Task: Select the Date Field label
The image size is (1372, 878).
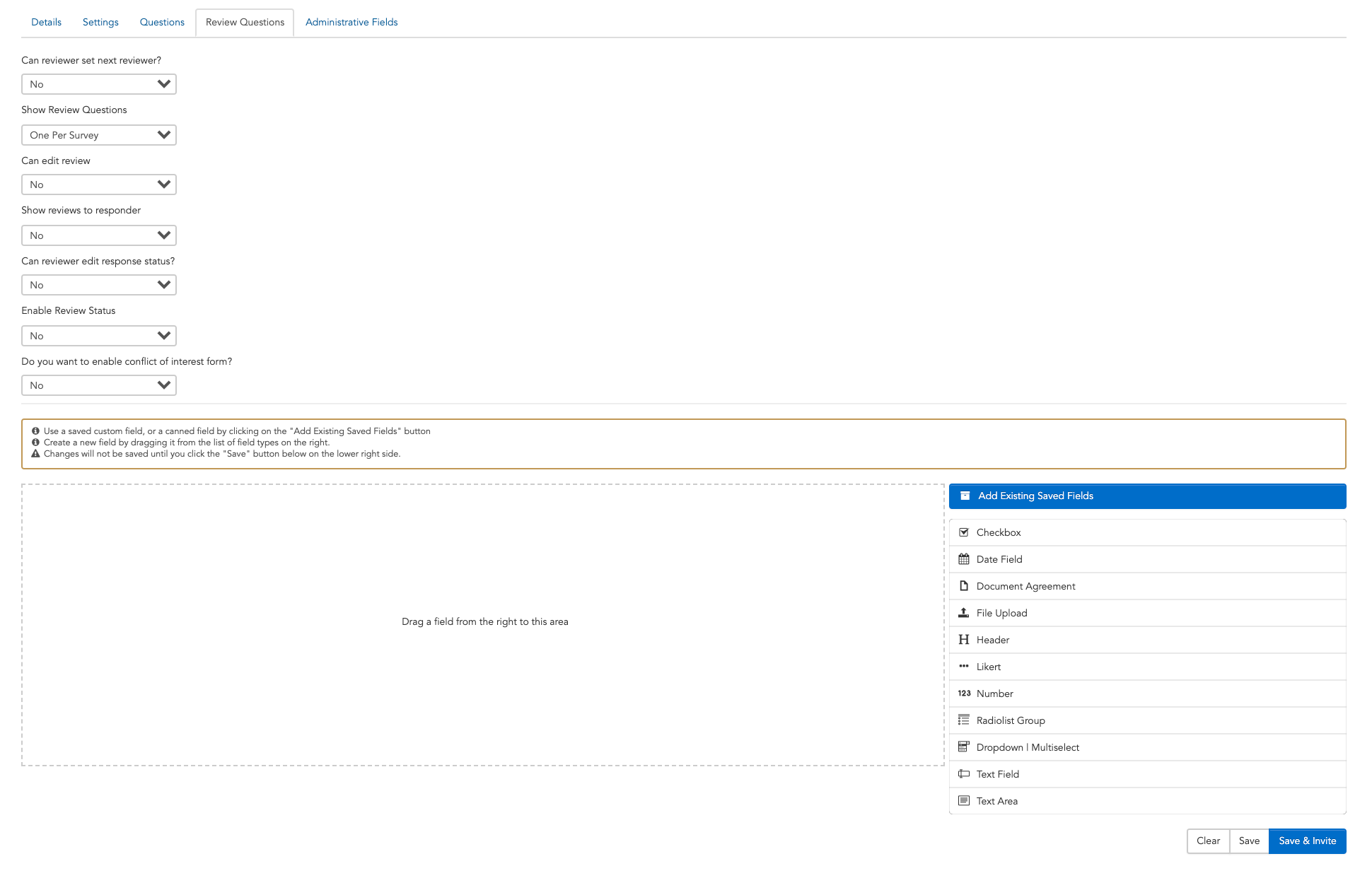Action: click(x=999, y=559)
